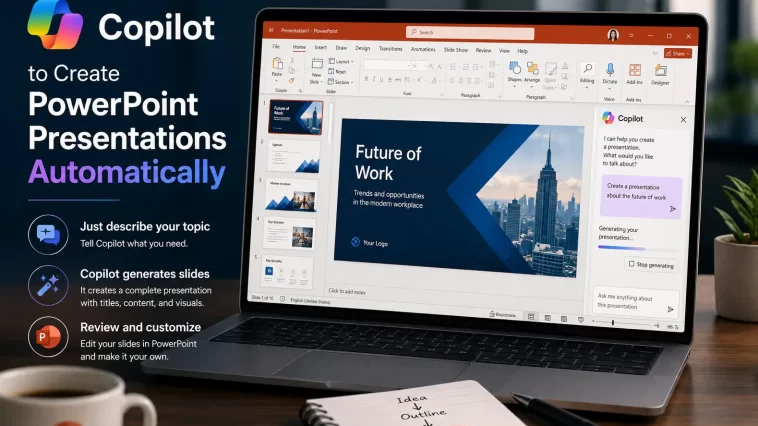Click 'Your Logo' placeholder on slide
This screenshot has height=426, width=758.
coord(370,242)
